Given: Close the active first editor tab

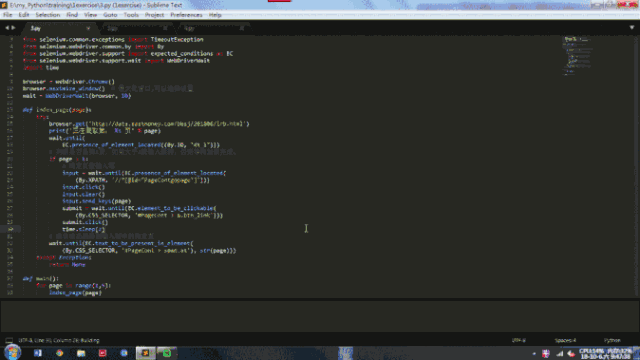Looking at the screenshot, I should pyautogui.click(x=88, y=28).
